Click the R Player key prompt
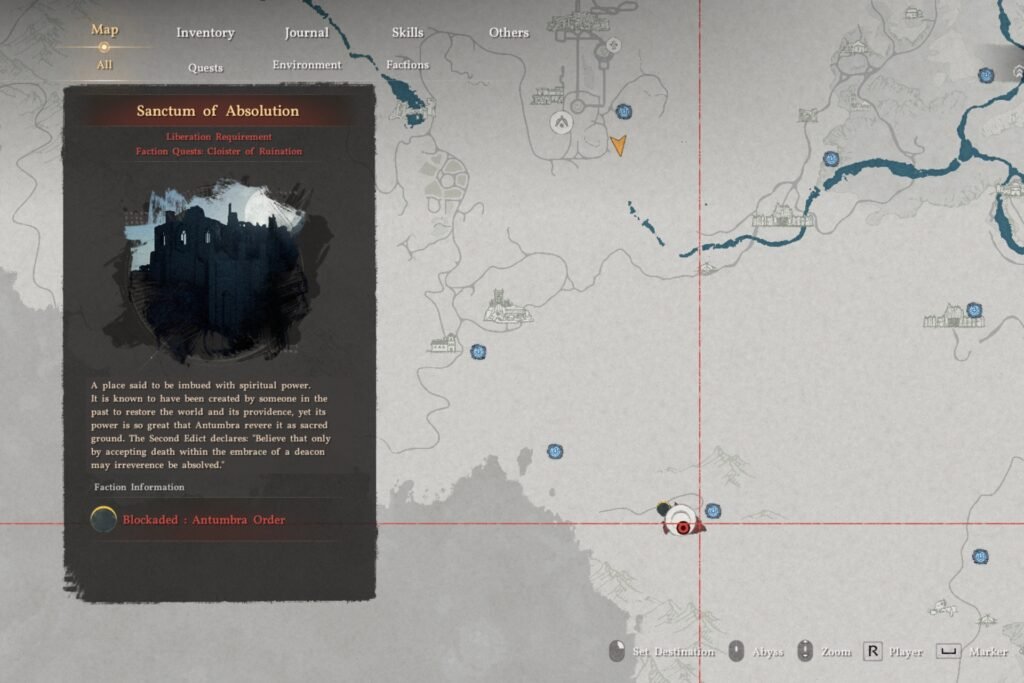 click(871, 652)
